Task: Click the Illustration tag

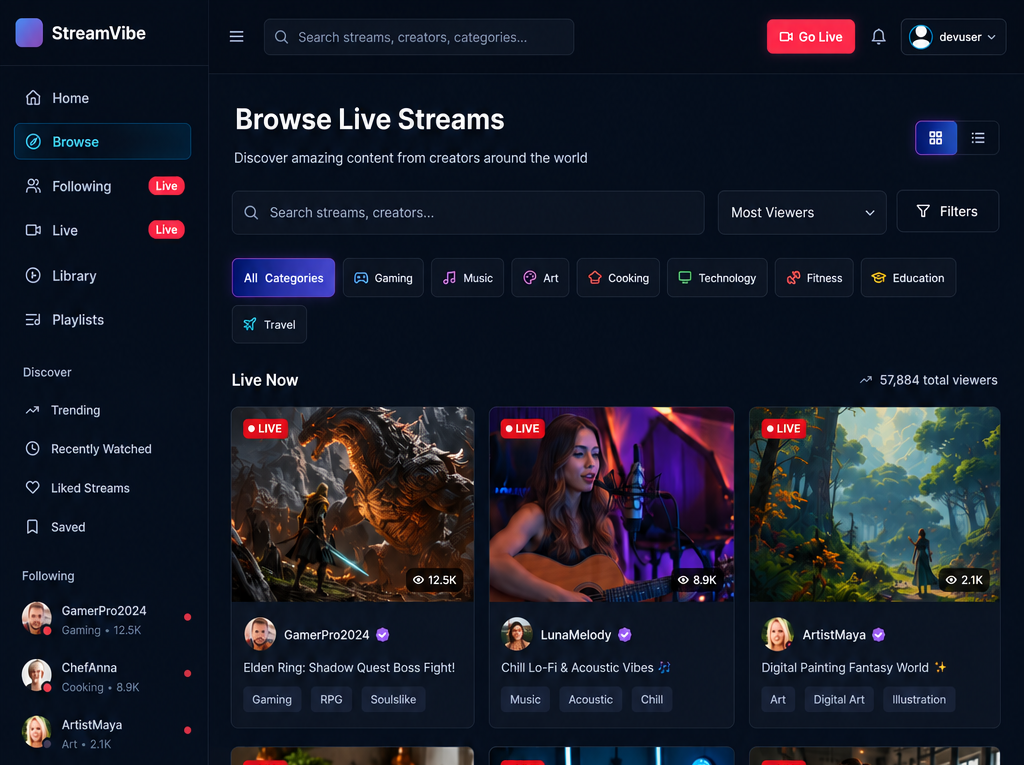Action: tap(919, 699)
